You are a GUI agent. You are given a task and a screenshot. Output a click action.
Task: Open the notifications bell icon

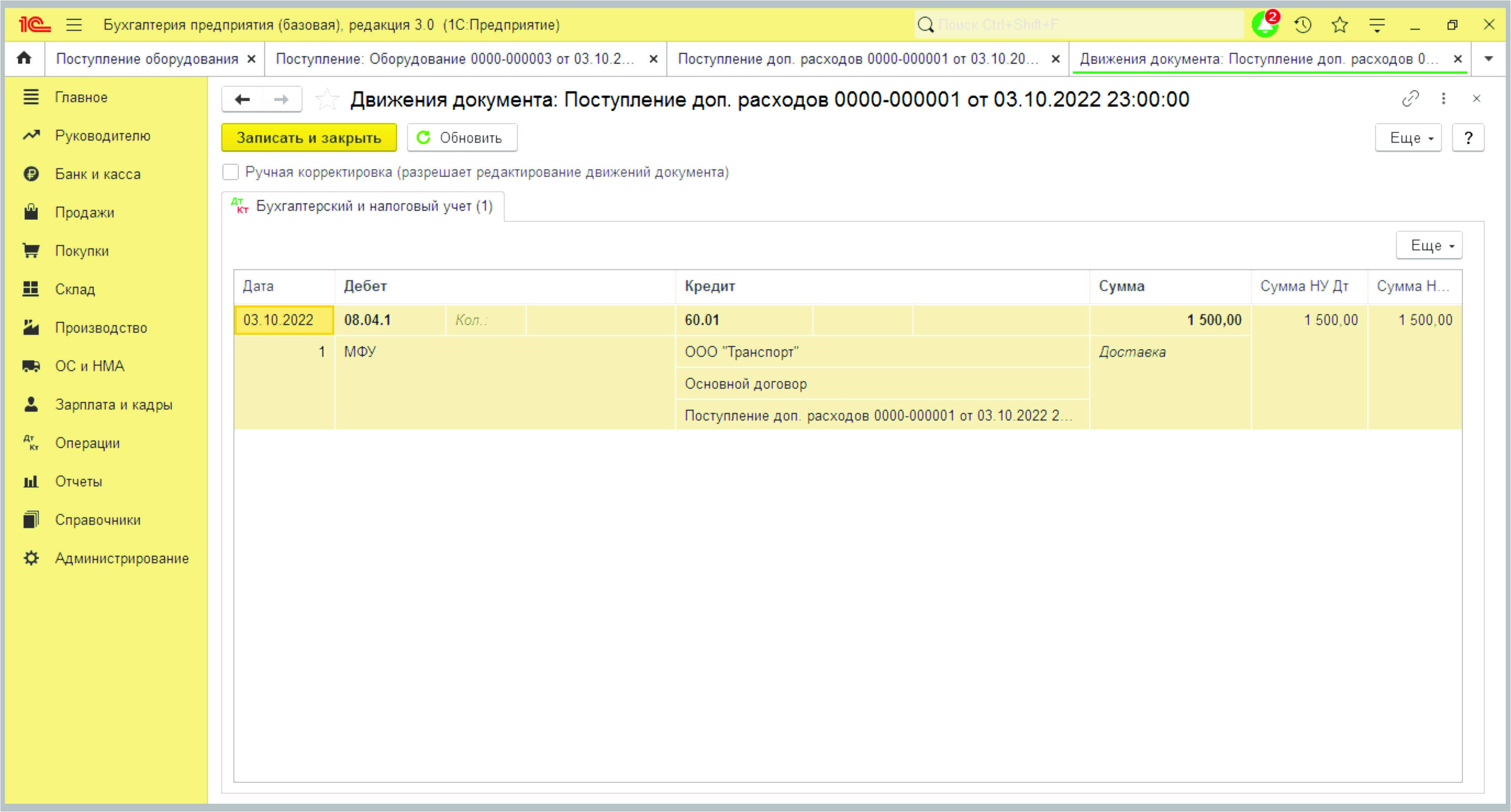click(1265, 25)
